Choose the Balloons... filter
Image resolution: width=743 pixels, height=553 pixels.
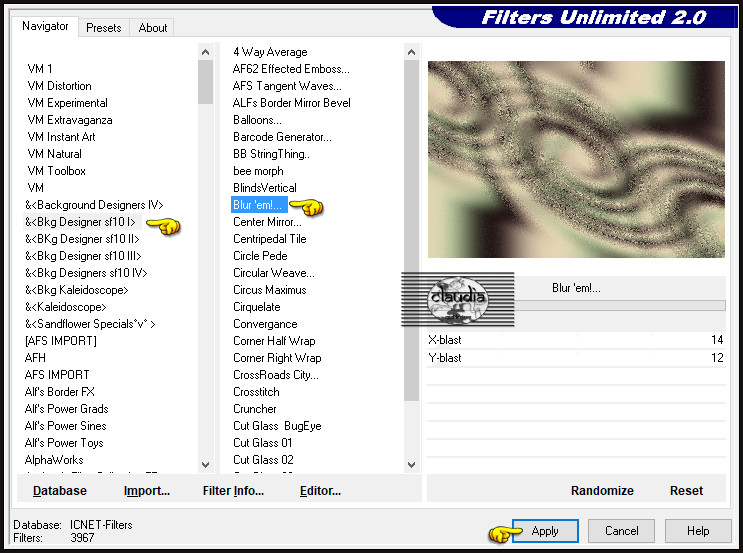point(257,120)
